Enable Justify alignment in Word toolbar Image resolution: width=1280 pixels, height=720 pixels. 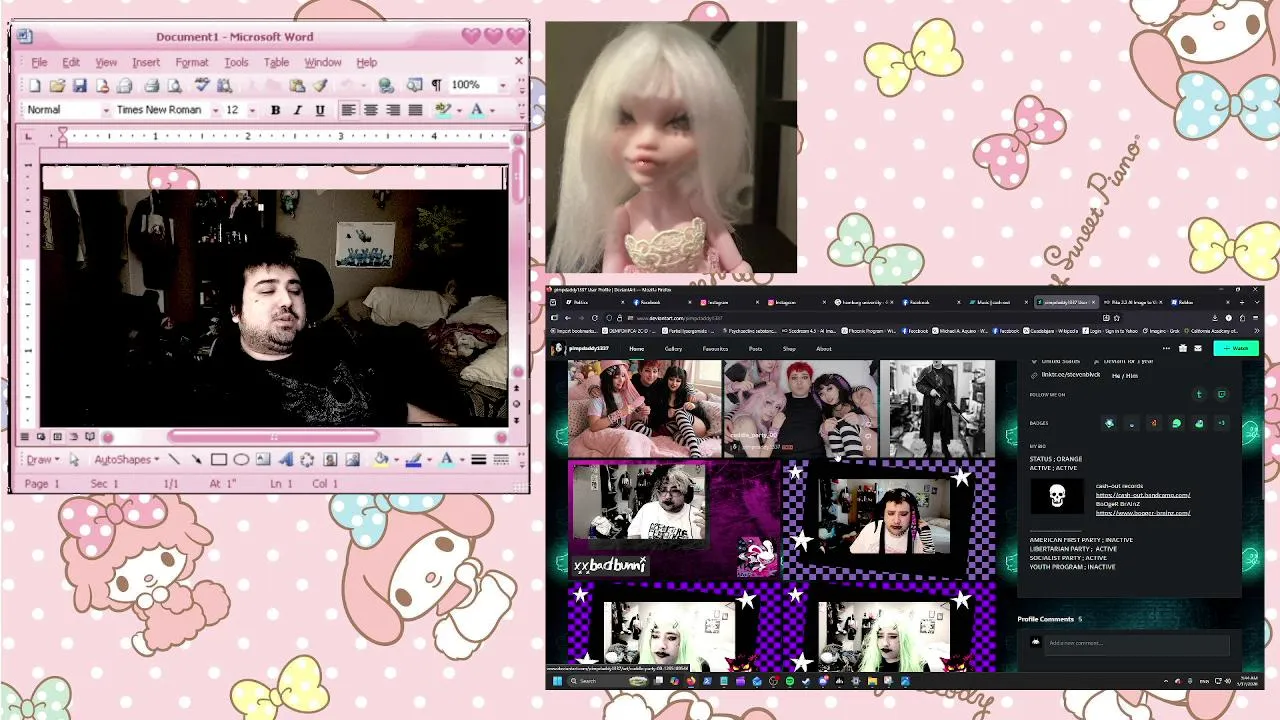coord(415,110)
